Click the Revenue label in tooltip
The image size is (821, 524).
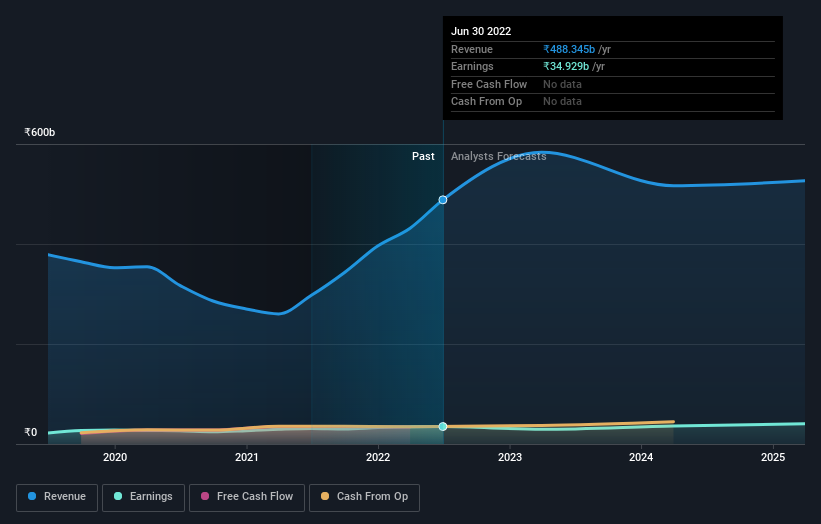472,49
